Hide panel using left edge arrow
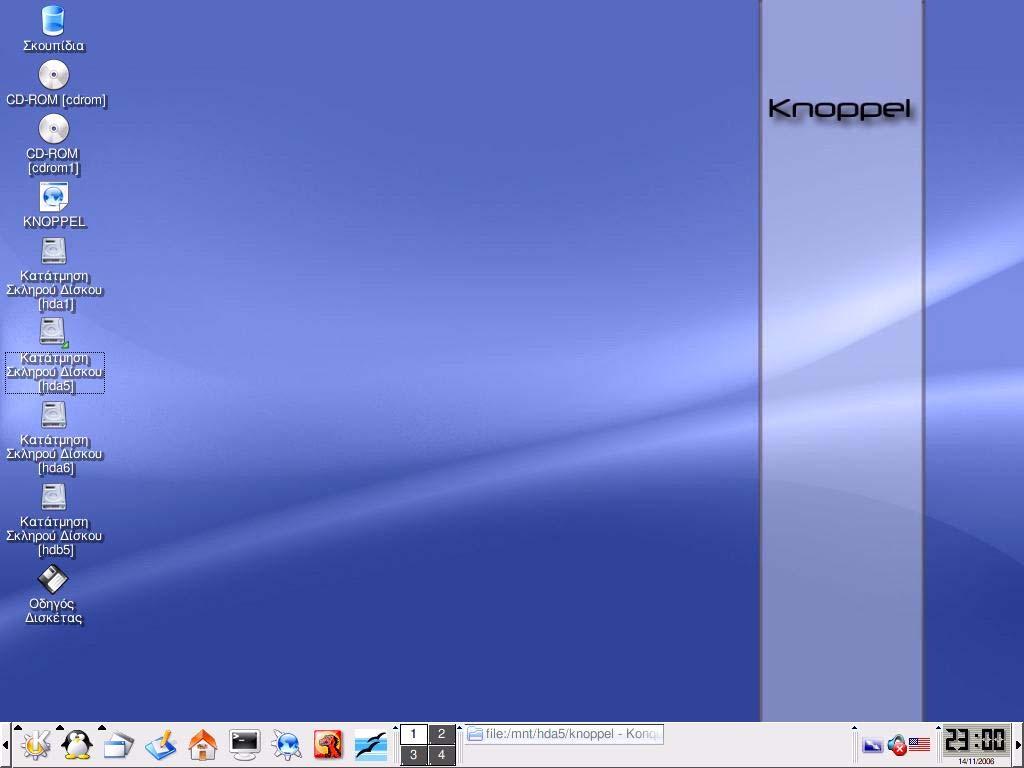1024x768 pixels. (5, 745)
